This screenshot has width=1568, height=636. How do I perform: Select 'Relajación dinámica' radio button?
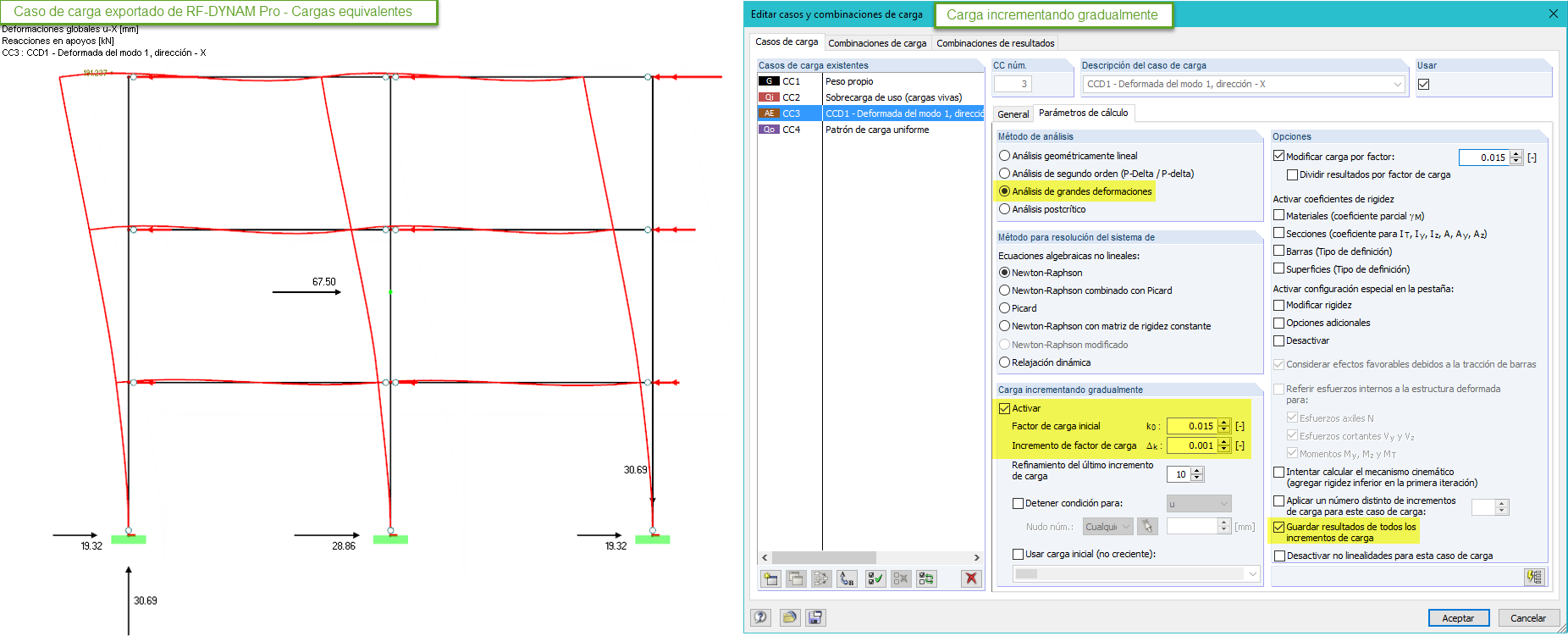click(1004, 362)
